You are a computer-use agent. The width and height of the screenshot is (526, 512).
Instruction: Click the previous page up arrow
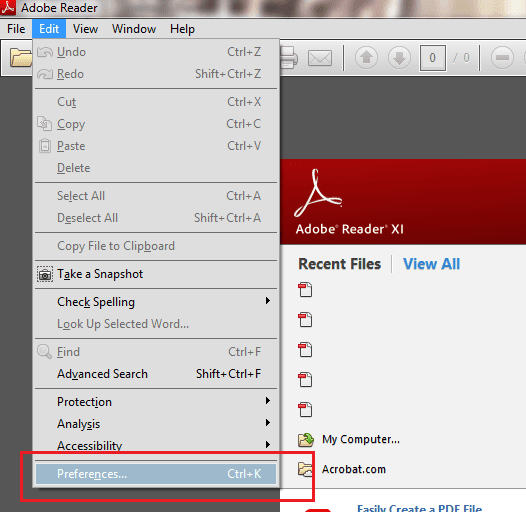[366, 57]
